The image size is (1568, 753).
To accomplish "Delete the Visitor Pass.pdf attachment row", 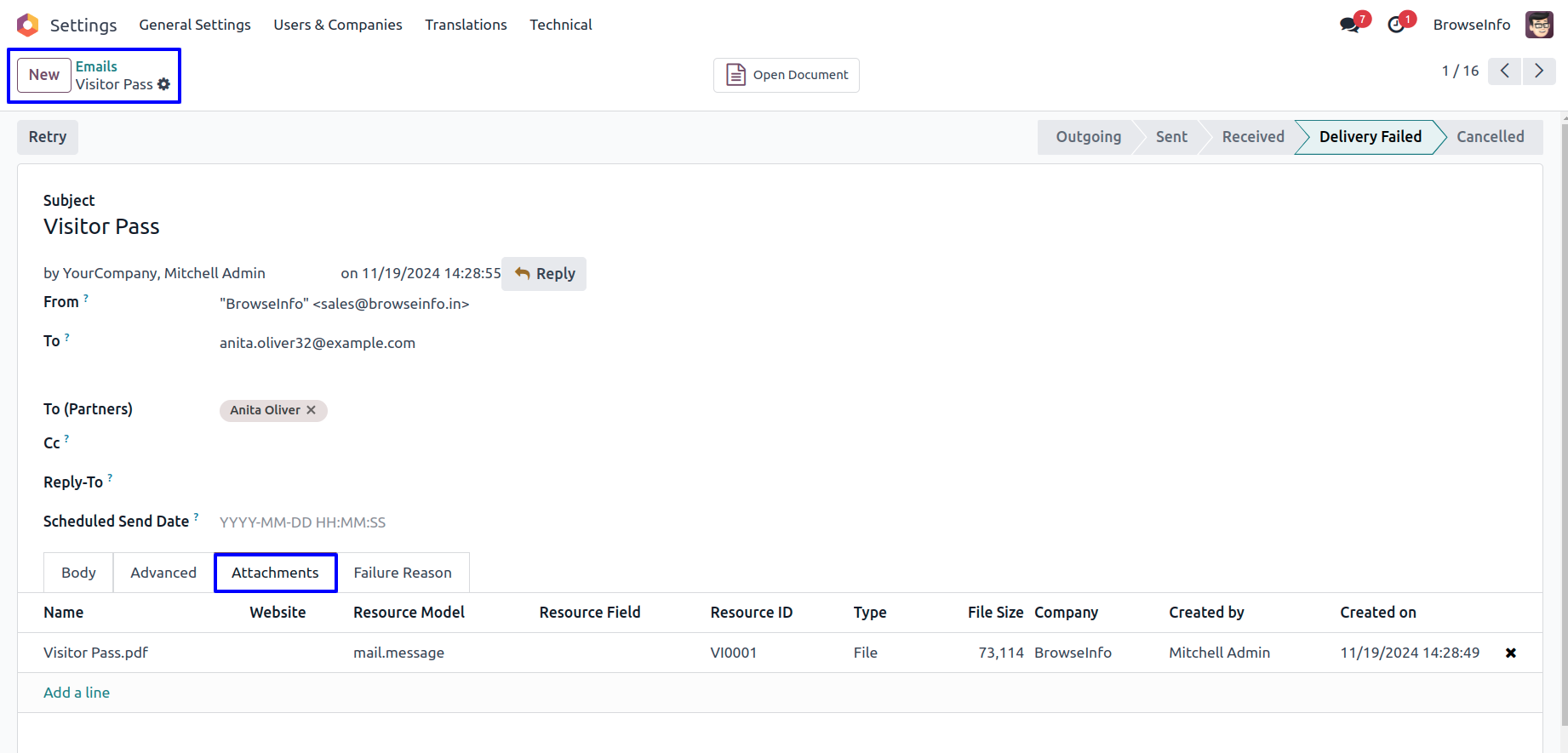I will [x=1510, y=653].
